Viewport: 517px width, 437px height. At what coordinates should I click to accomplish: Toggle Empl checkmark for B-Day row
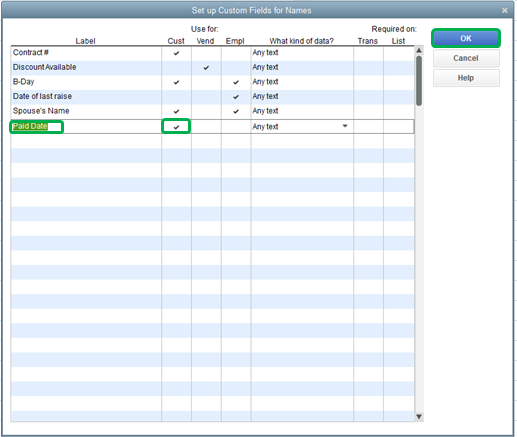point(236,82)
